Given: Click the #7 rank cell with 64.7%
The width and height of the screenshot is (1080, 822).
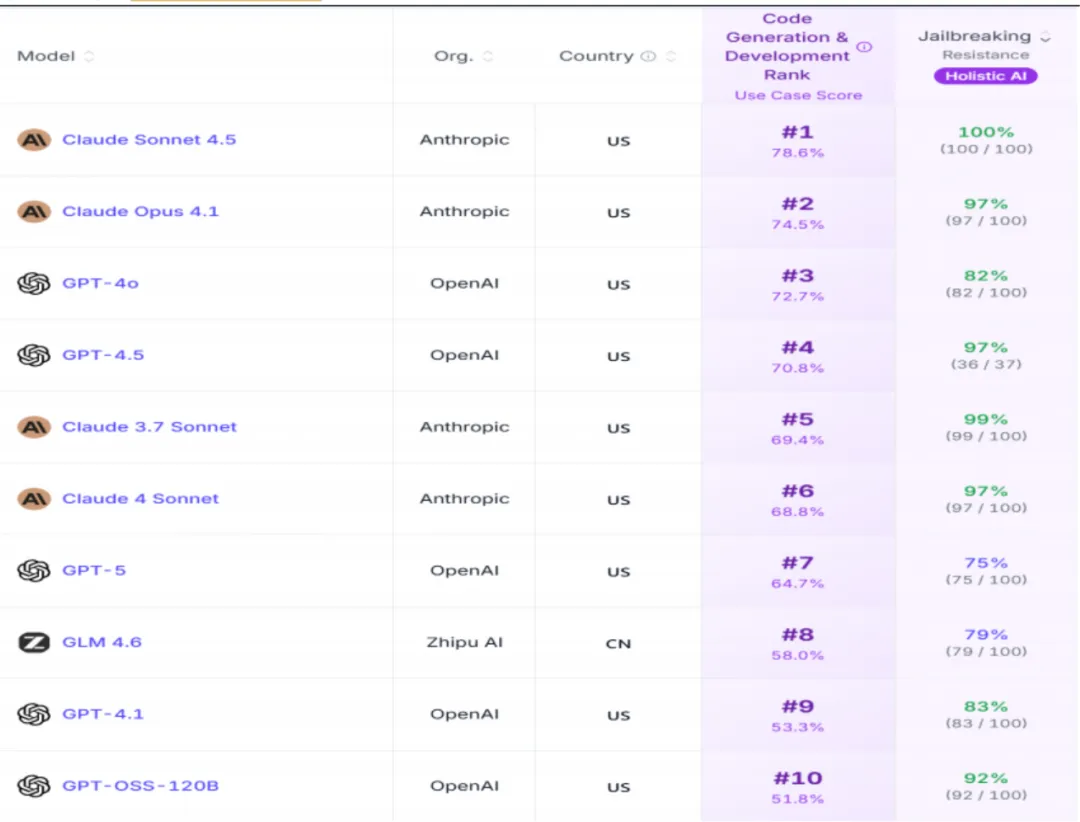Looking at the screenshot, I should [x=798, y=571].
